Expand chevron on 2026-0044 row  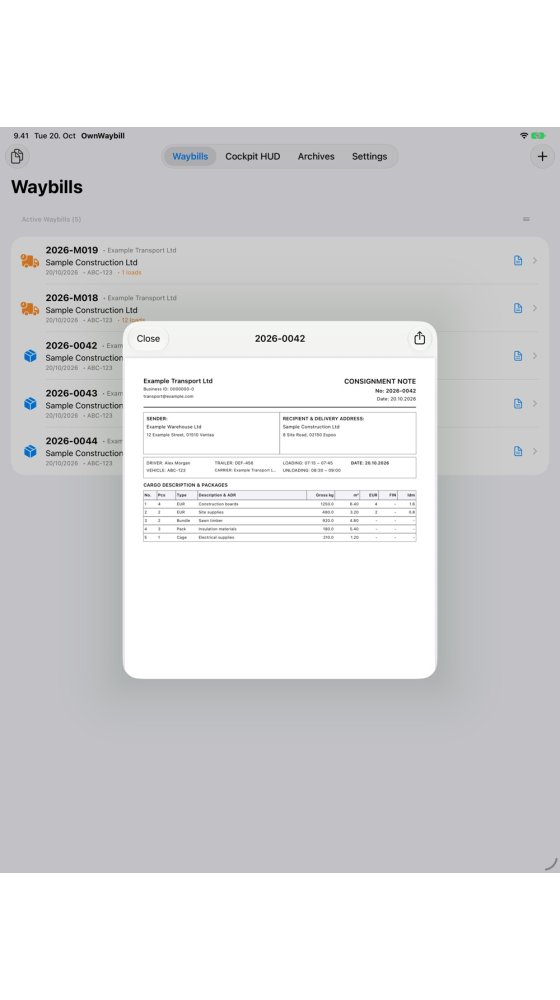pos(534,451)
